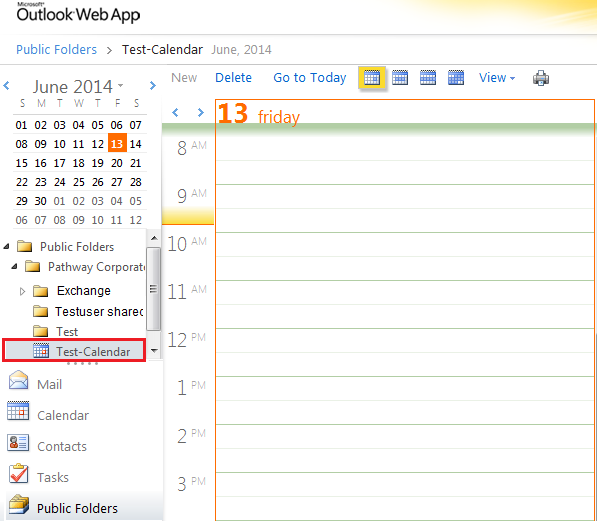Select June 13 in mini calendar
The width and height of the screenshot is (597, 521).
117,144
